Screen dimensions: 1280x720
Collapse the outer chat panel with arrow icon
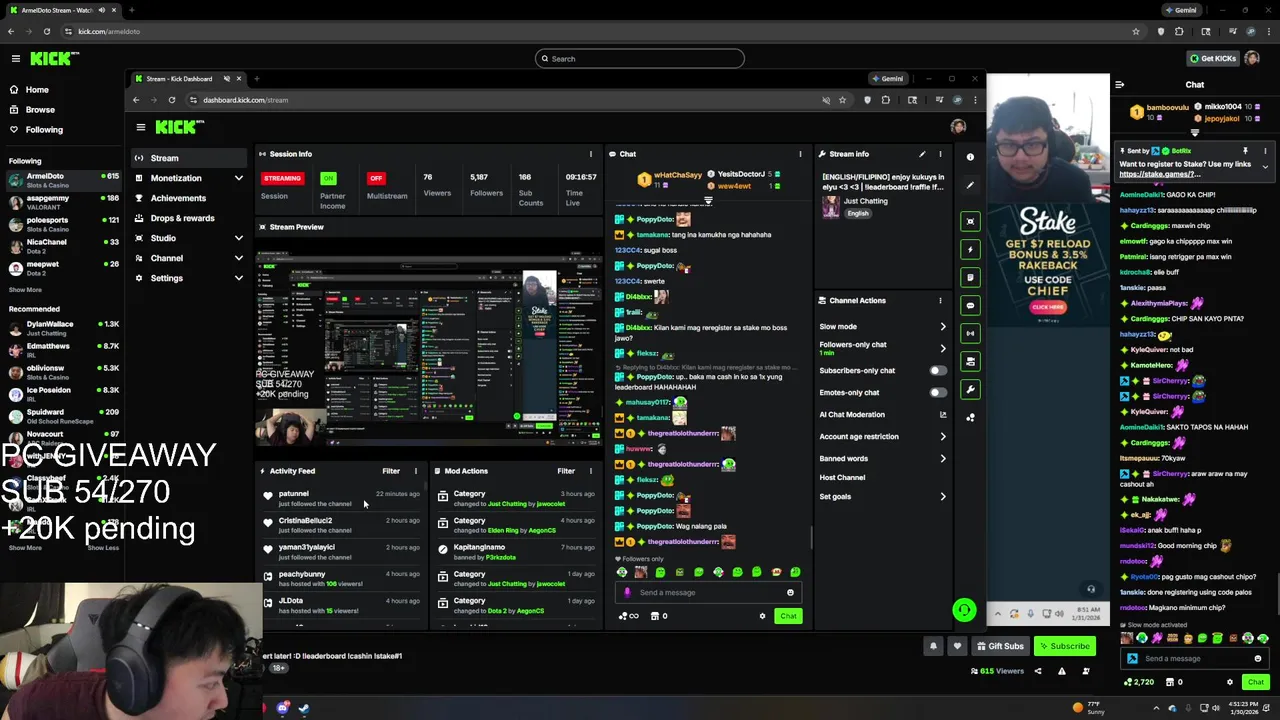tap(1119, 85)
